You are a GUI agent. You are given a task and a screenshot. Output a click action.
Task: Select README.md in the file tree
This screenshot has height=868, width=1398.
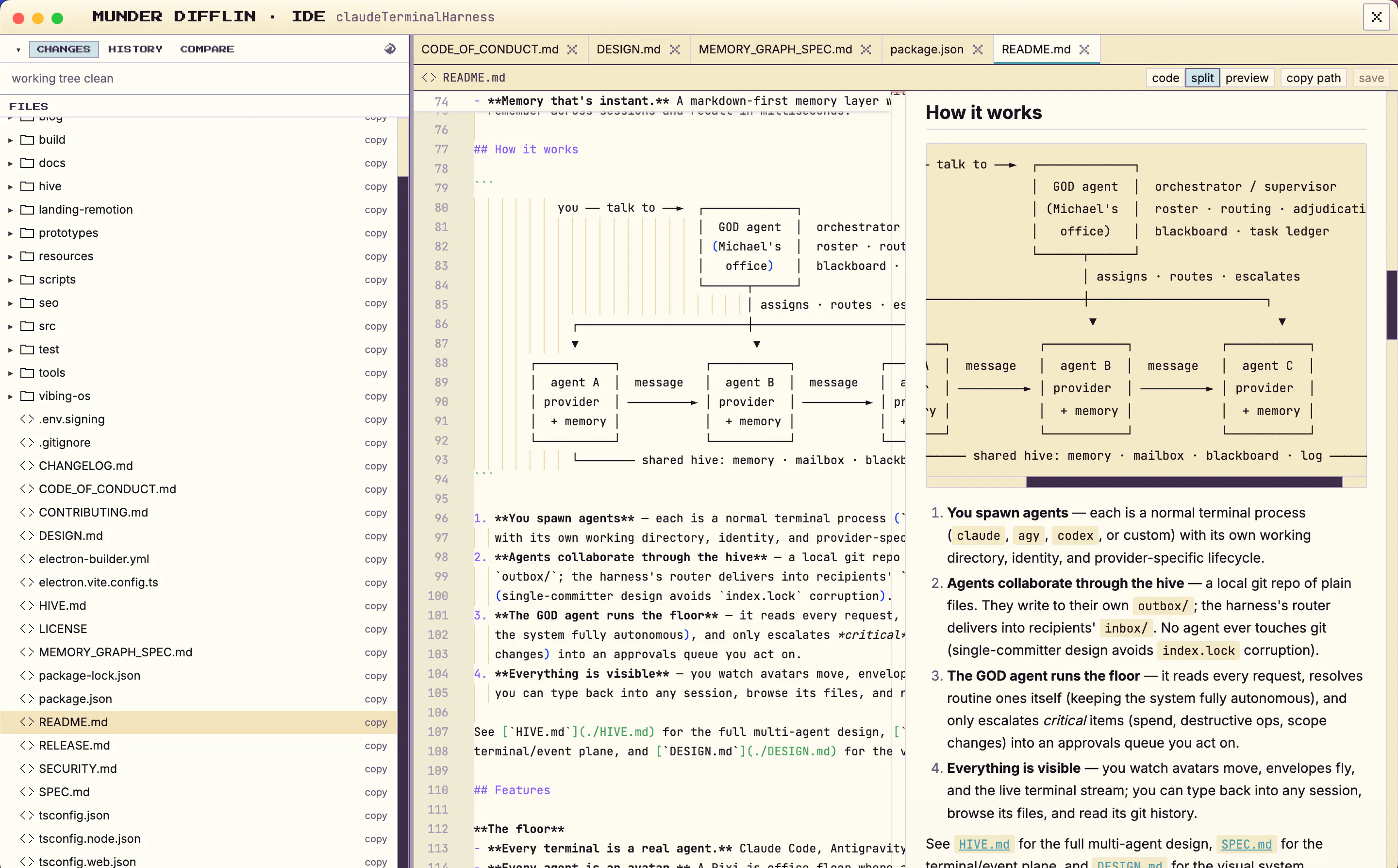[199, 722]
